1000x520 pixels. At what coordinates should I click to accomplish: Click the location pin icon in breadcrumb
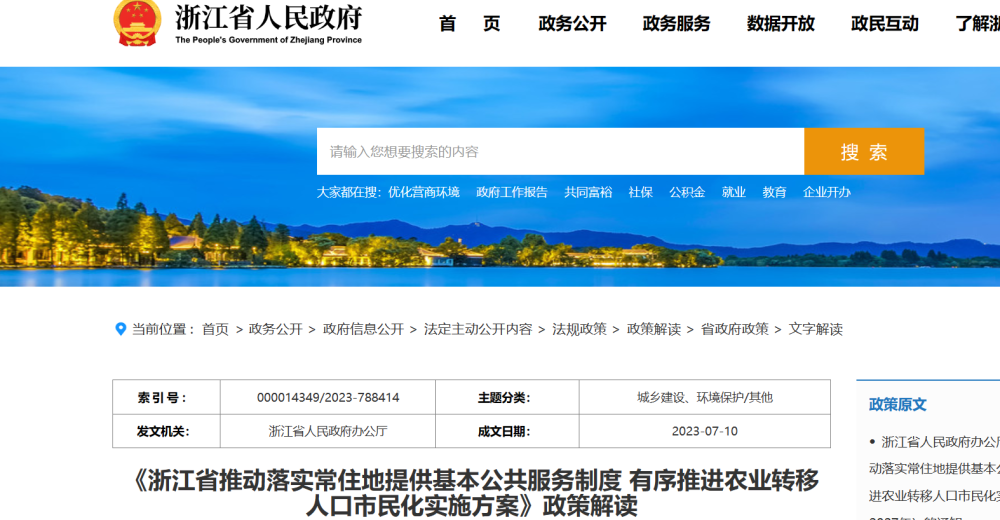point(121,329)
